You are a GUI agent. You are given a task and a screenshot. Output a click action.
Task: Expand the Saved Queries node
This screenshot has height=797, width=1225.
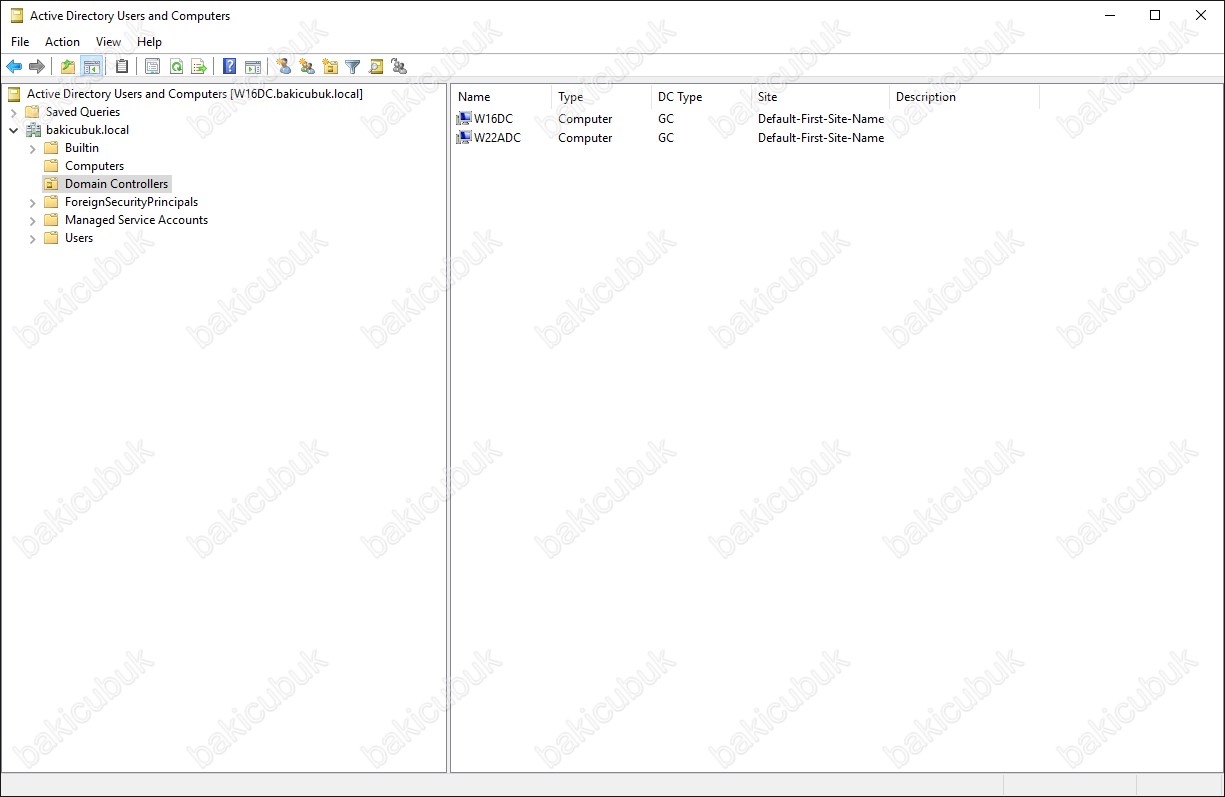[14, 112]
